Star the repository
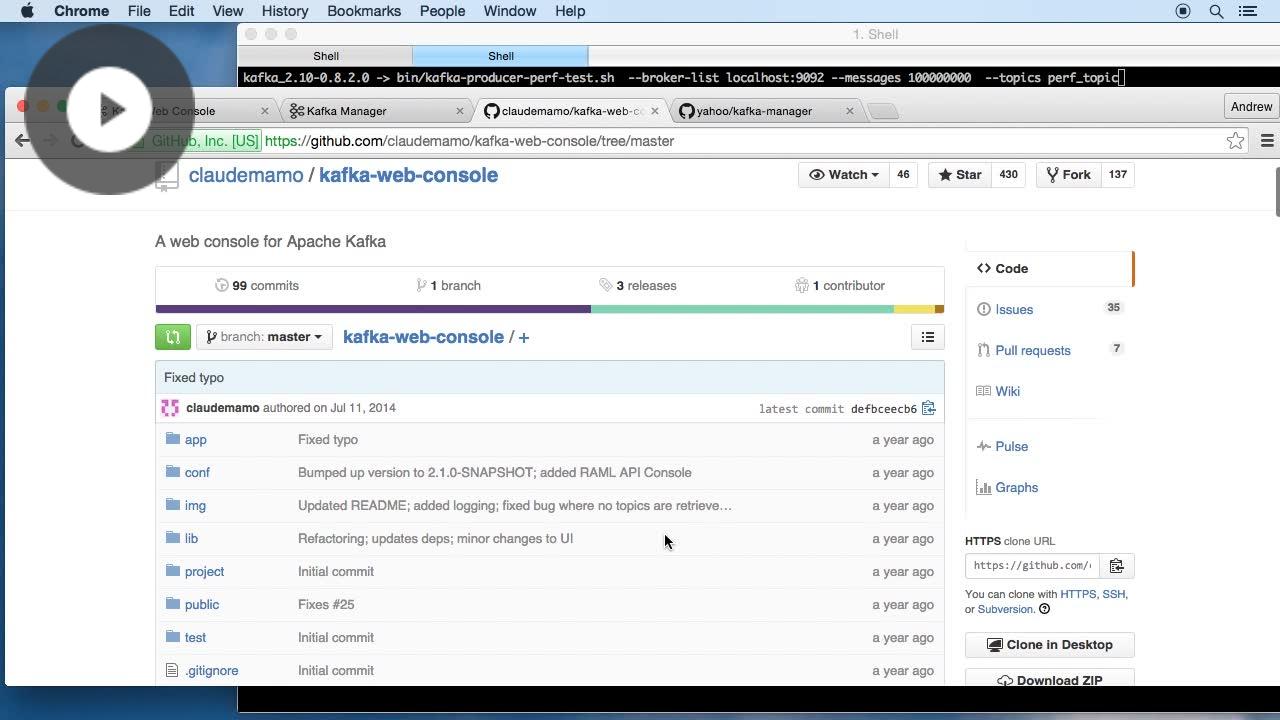Viewport: 1280px width, 720px height. point(960,175)
